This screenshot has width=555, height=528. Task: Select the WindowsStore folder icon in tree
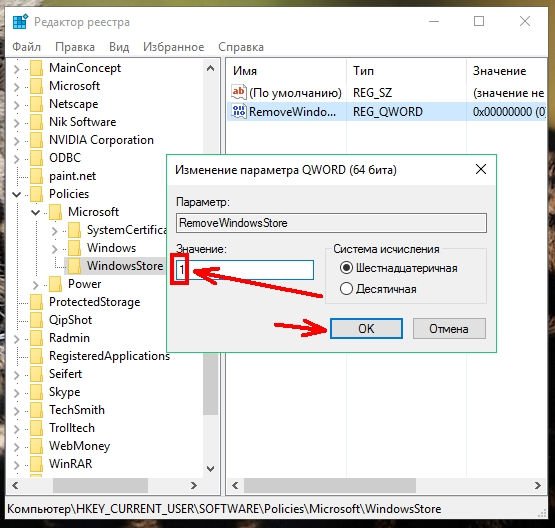coord(74,265)
